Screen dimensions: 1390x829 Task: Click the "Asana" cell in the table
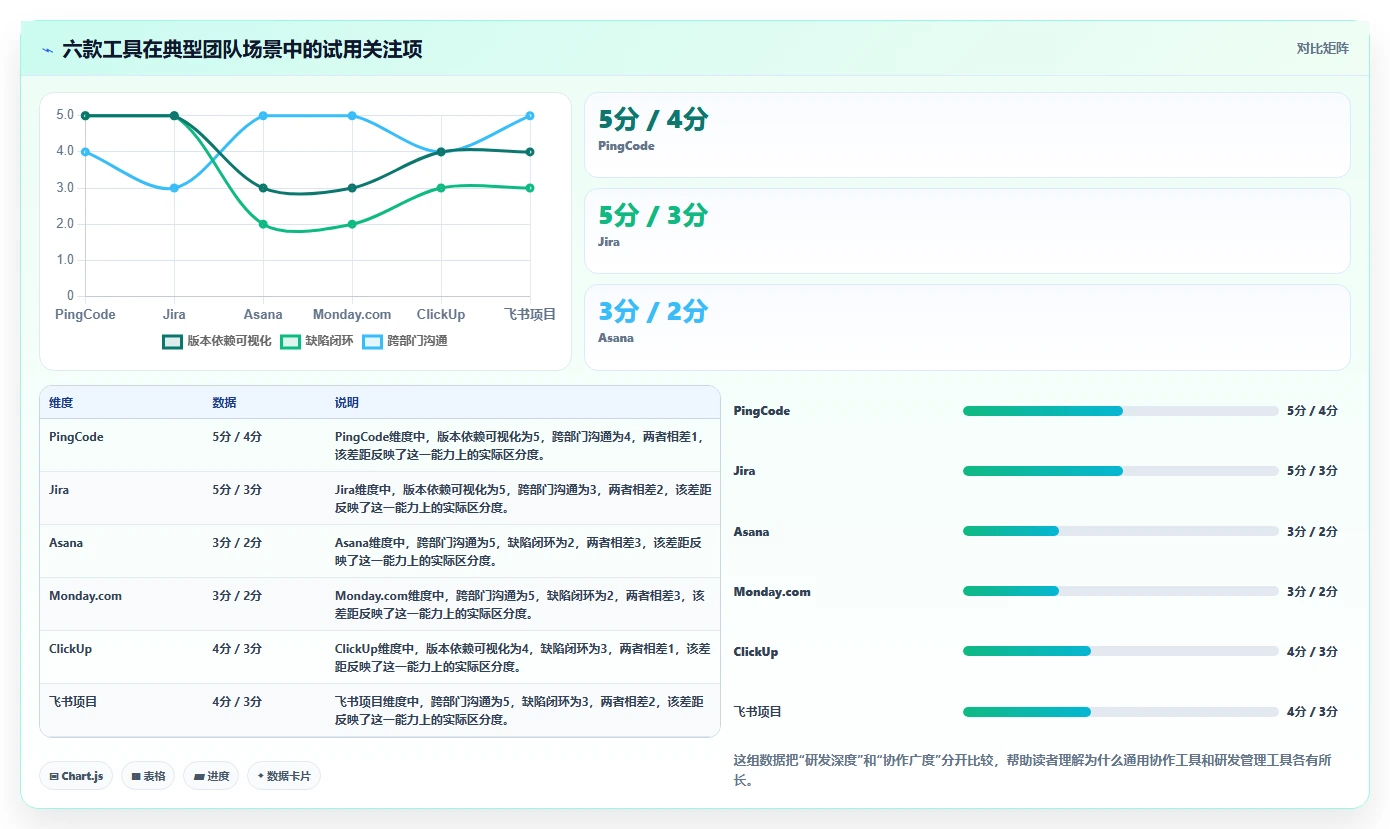coord(66,543)
